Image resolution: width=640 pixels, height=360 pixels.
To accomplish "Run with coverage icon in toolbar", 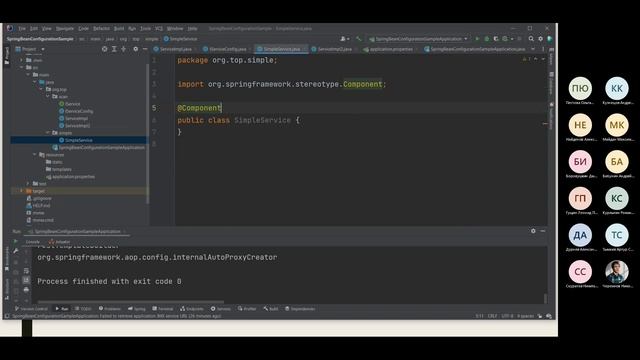I will [496, 39].
